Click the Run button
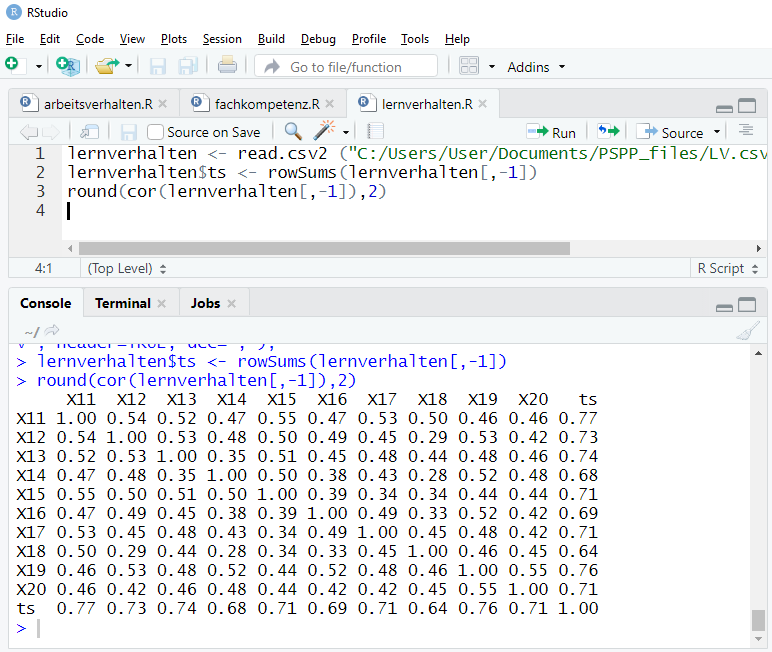This screenshot has height=652, width=772. point(552,132)
